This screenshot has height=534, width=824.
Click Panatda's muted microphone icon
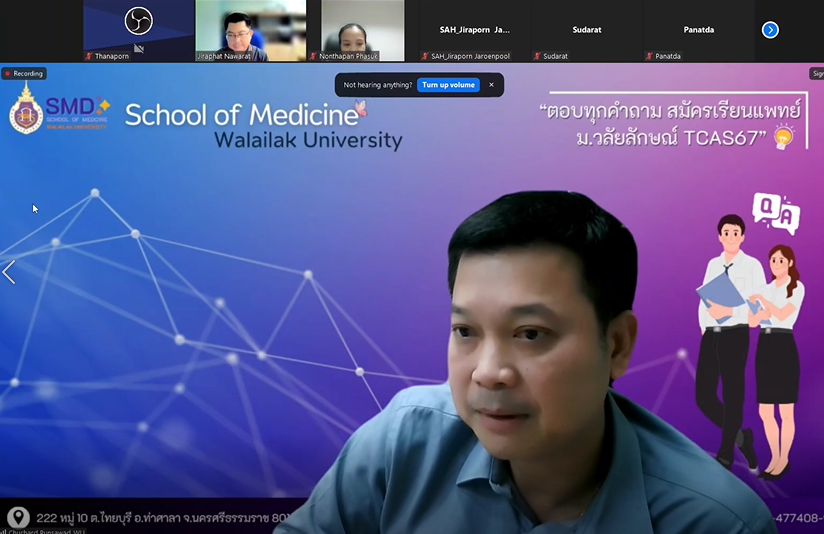648,56
